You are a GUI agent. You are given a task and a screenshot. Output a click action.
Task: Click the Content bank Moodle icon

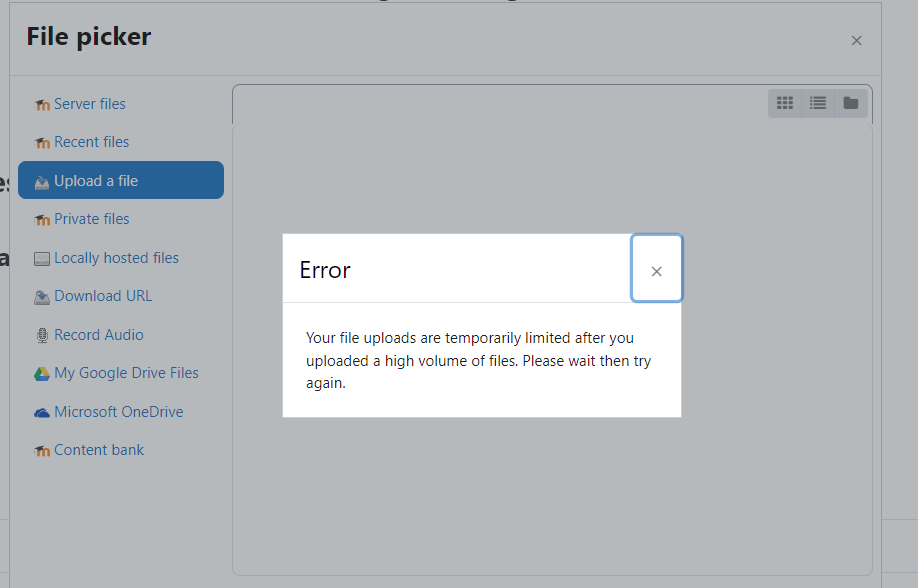coord(42,451)
